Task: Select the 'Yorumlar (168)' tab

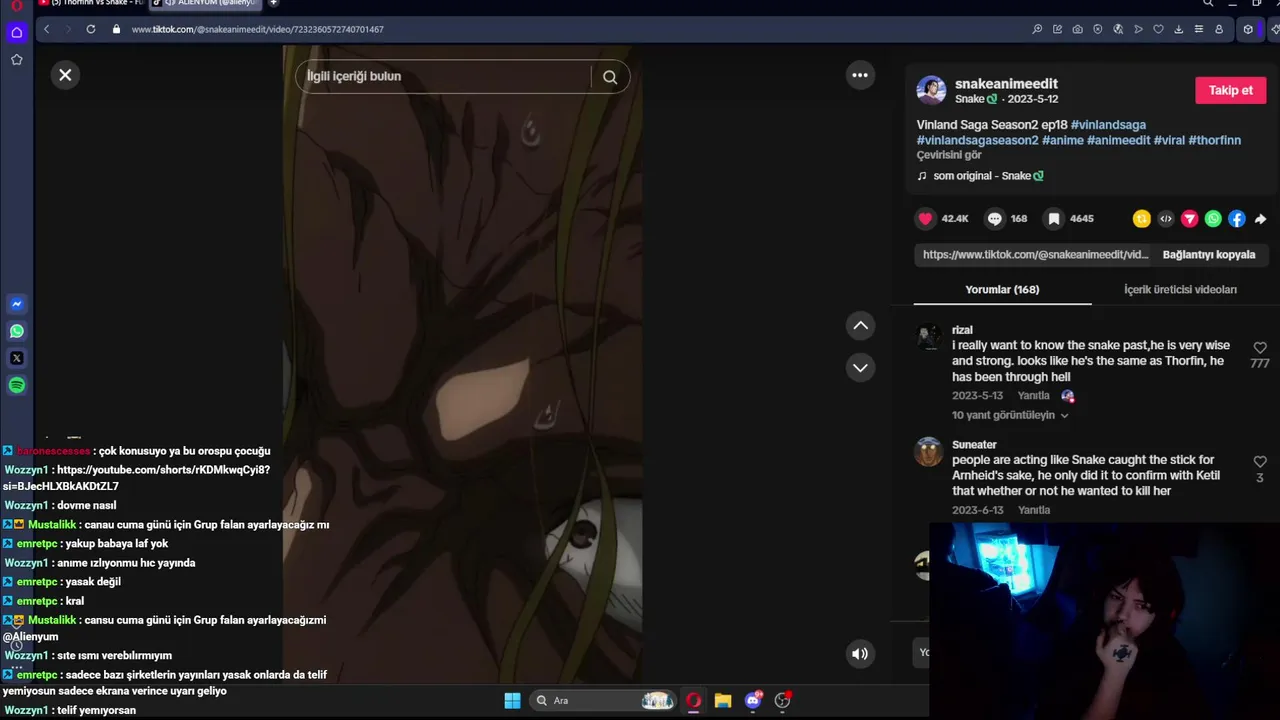Action: [1002, 290]
